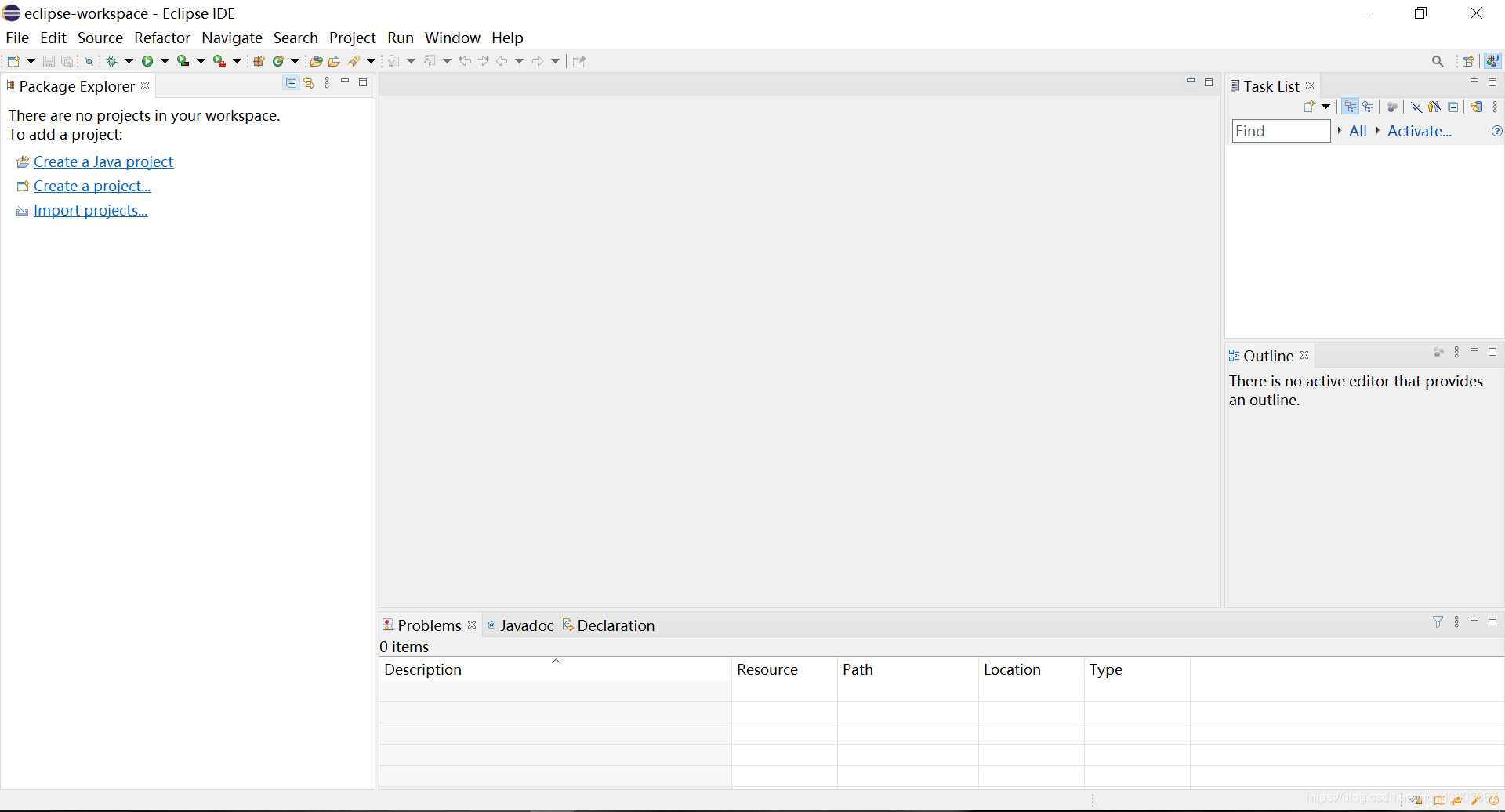Click the New Task icon in Task List
Image resolution: width=1505 pixels, height=812 pixels.
tap(1308, 107)
